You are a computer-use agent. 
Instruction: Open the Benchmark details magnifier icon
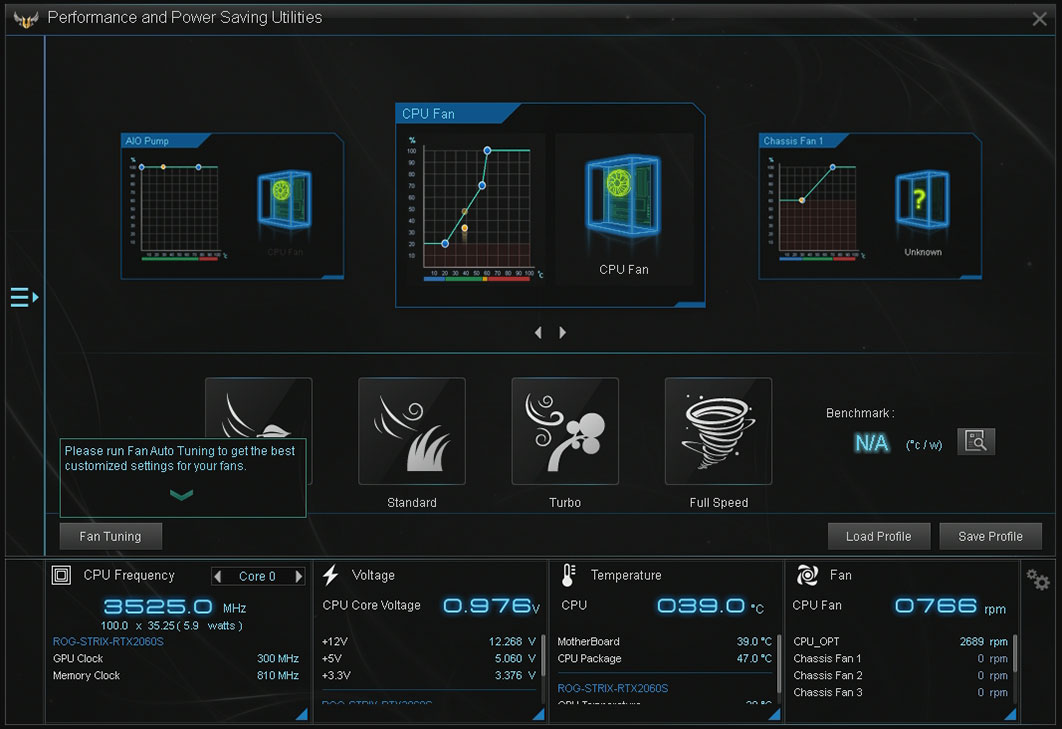pos(976,441)
